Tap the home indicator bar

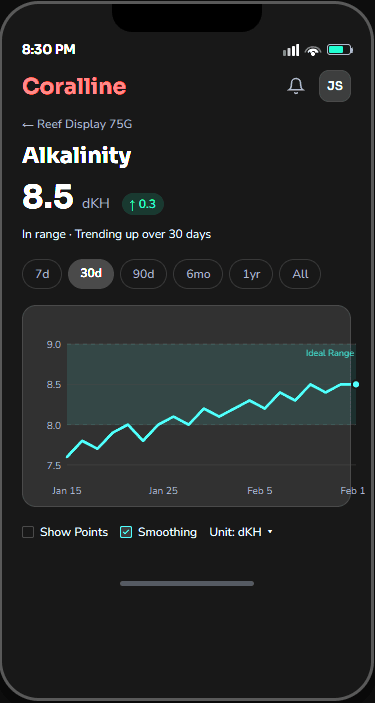tap(187, 583)
